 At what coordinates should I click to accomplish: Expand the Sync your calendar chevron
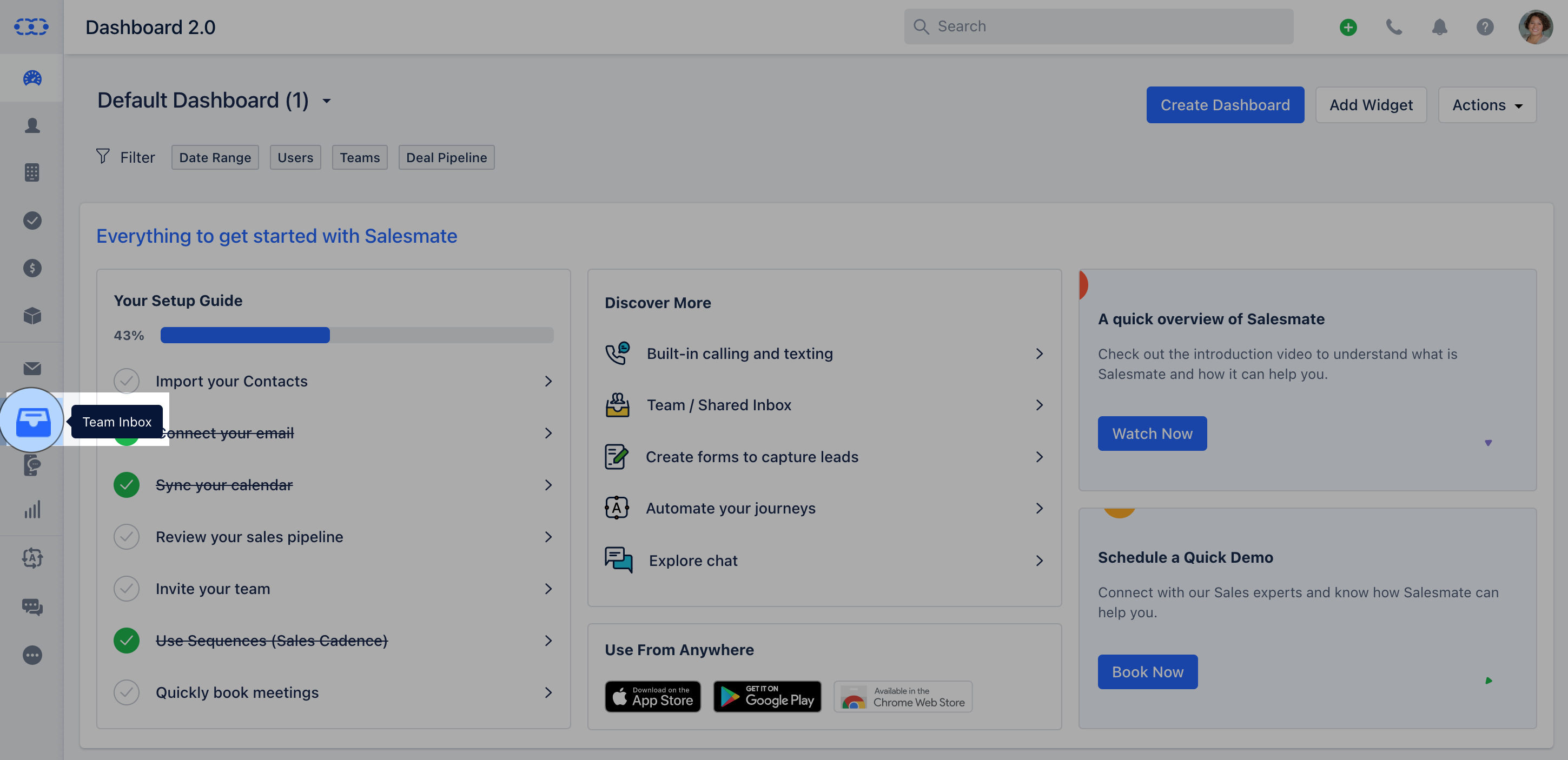[x=548, y=484]
